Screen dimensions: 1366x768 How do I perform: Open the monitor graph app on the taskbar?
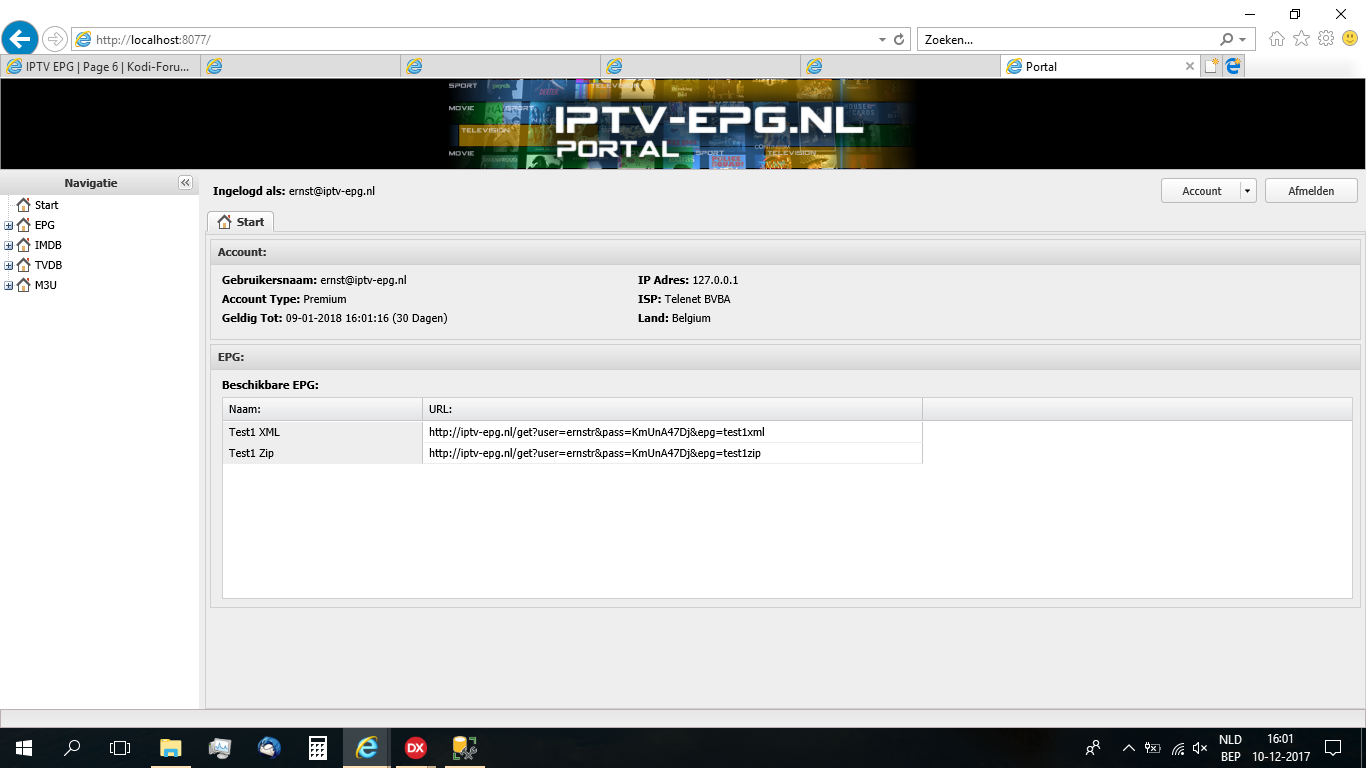click(x=220, y=748)
